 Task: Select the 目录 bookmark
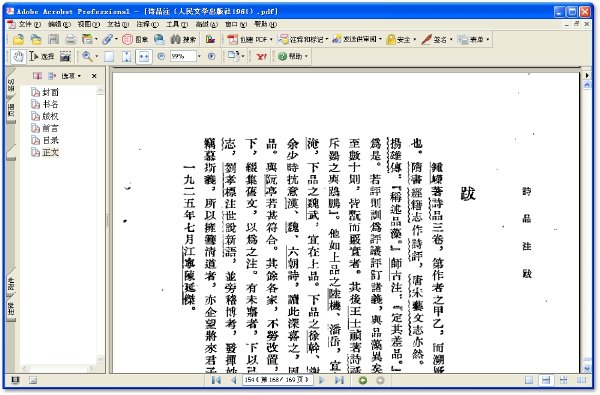(x=45, y=140)
